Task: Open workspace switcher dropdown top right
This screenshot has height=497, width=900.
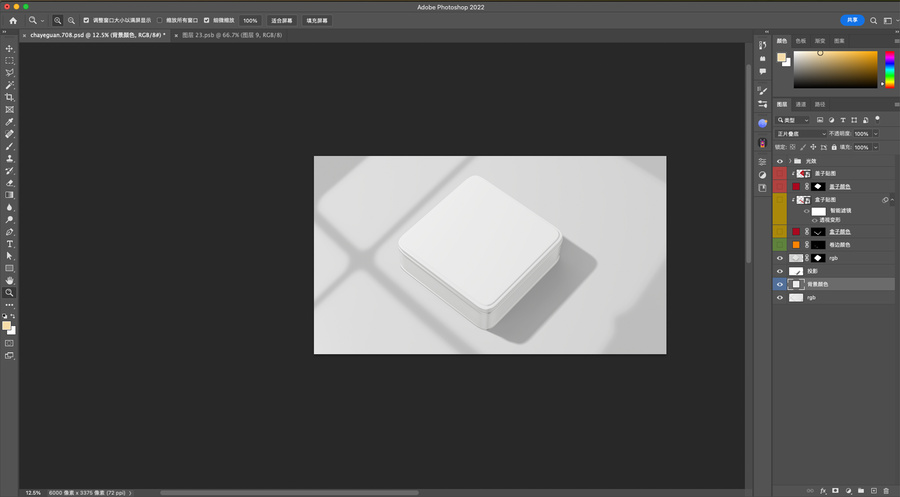Action: (x=890, y=20)
